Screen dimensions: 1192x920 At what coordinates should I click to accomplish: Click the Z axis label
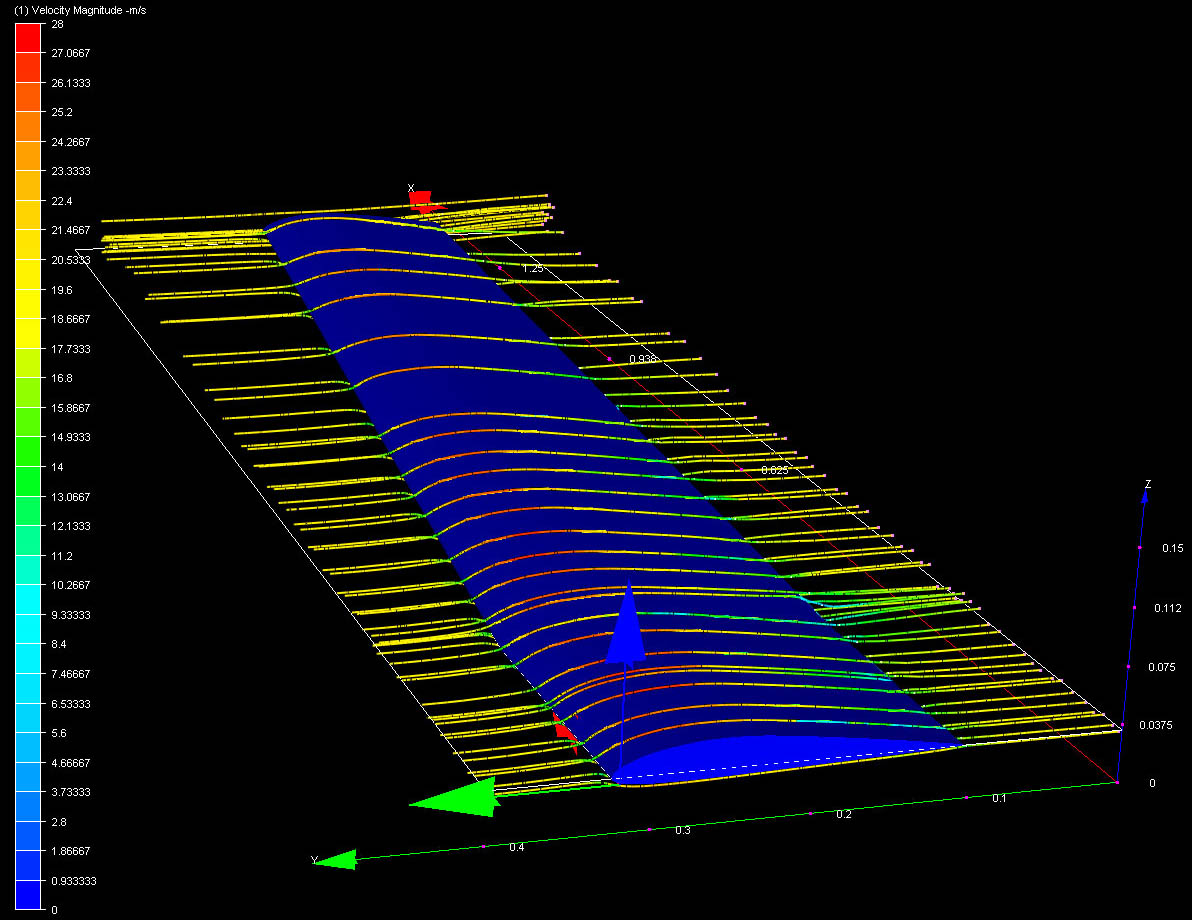pos(1148,484)
